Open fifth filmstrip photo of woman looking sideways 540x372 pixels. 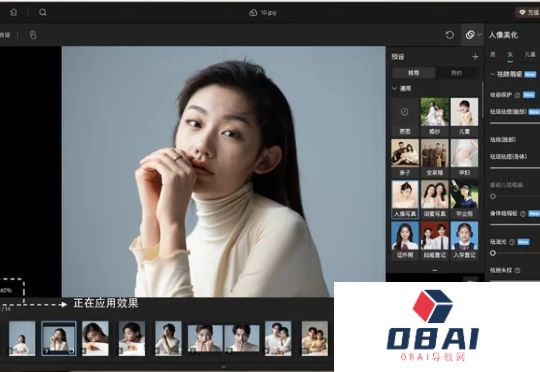(168, 338)
